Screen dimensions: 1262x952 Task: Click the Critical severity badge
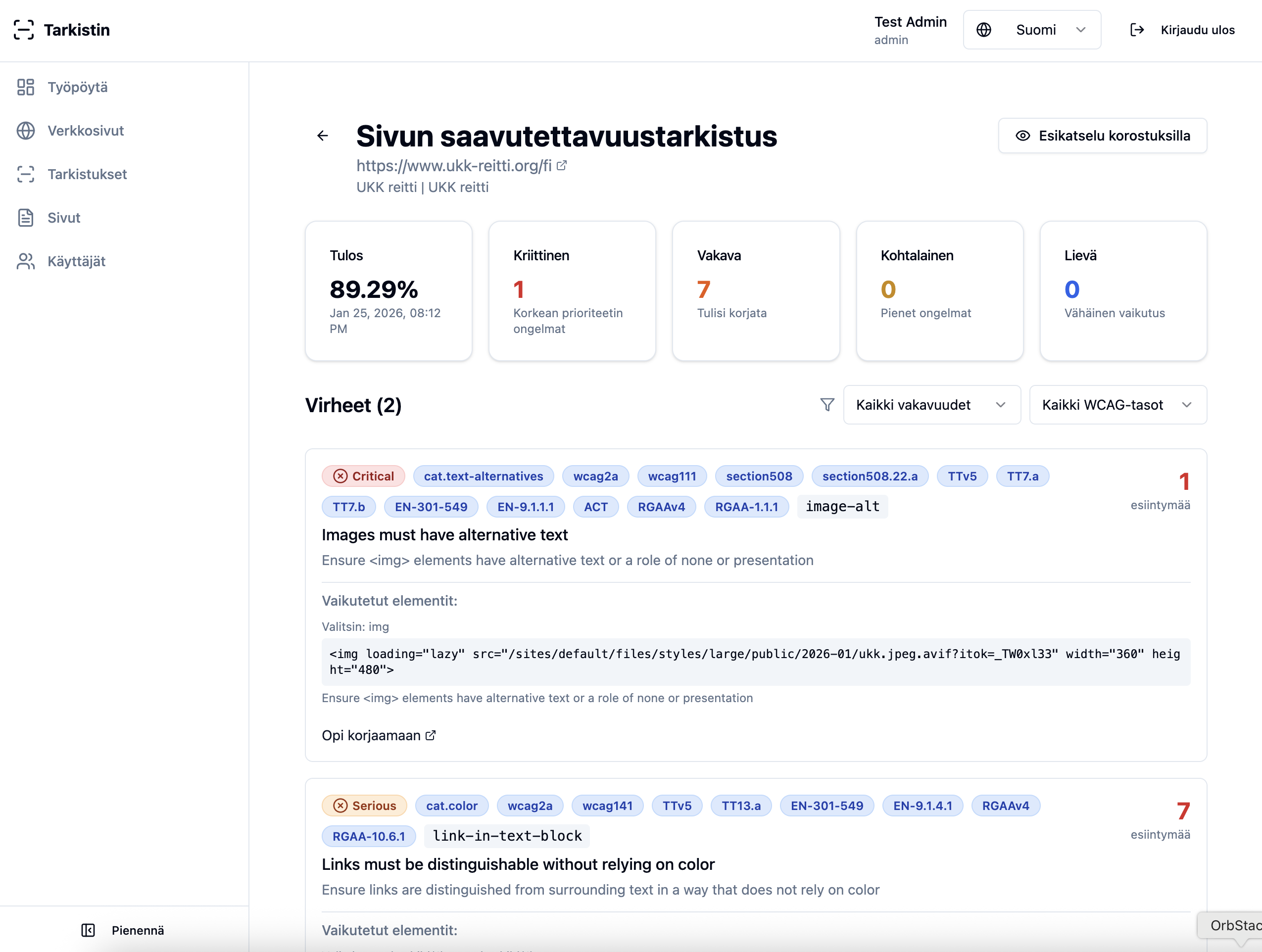(x=363, y=476)
